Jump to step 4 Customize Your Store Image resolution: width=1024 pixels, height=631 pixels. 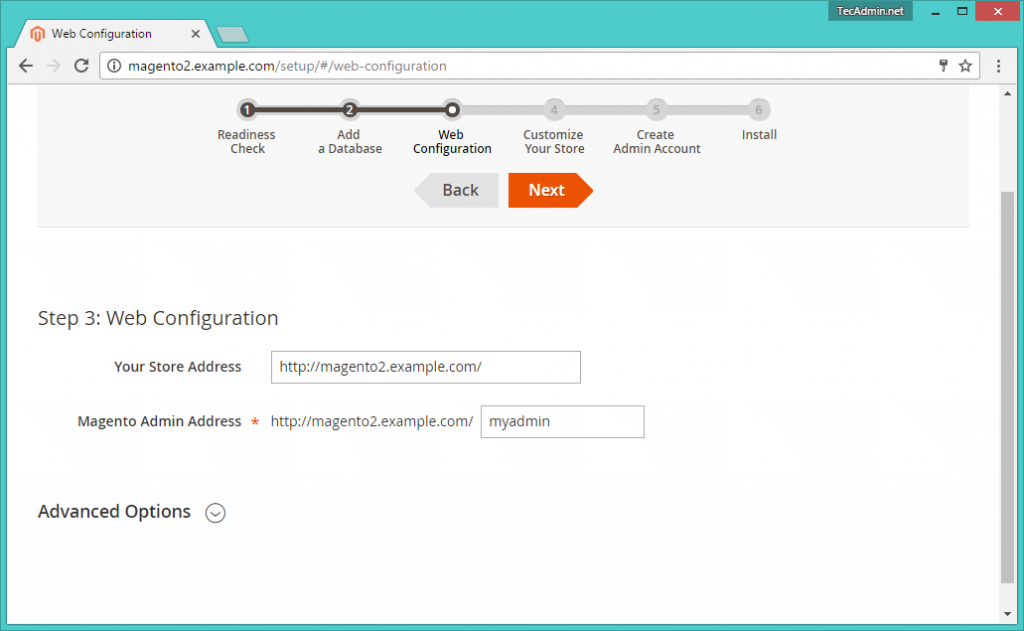(553, 110)
